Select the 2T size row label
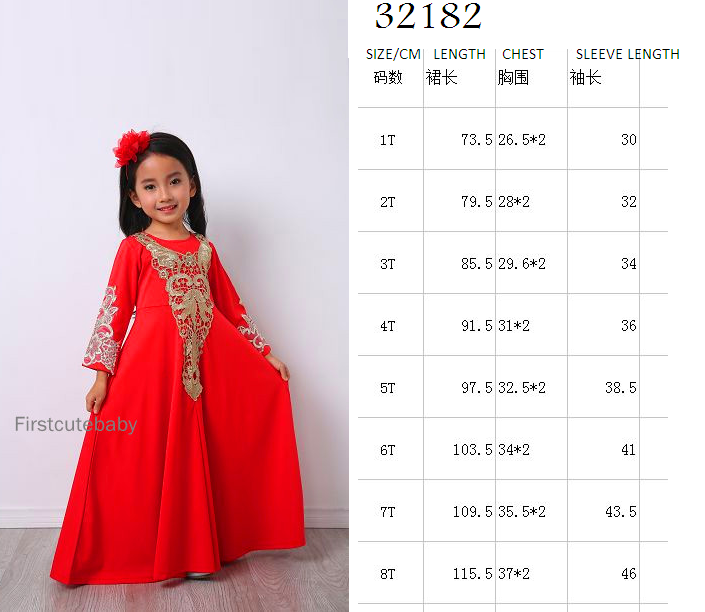 (387, 202)
